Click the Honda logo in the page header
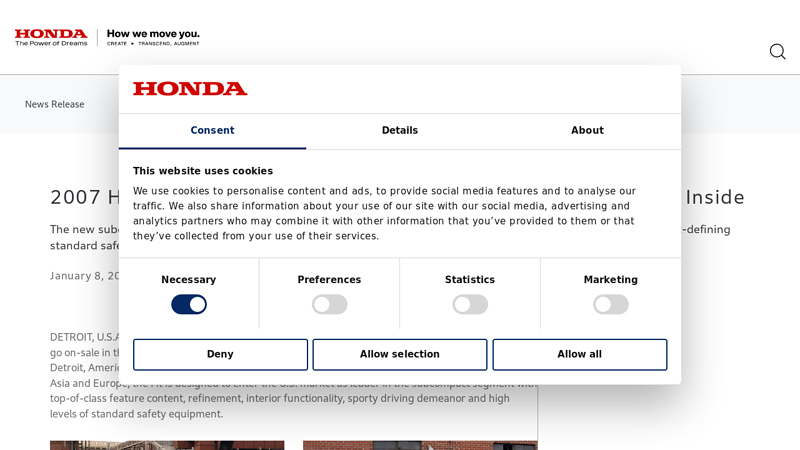 (51, 37)
